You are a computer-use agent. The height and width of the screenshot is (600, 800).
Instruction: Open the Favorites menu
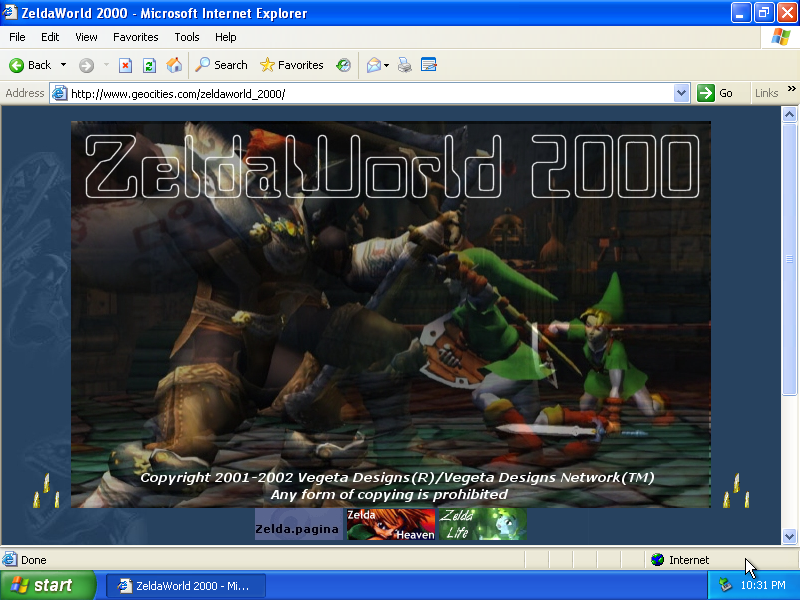click(136, 37)
